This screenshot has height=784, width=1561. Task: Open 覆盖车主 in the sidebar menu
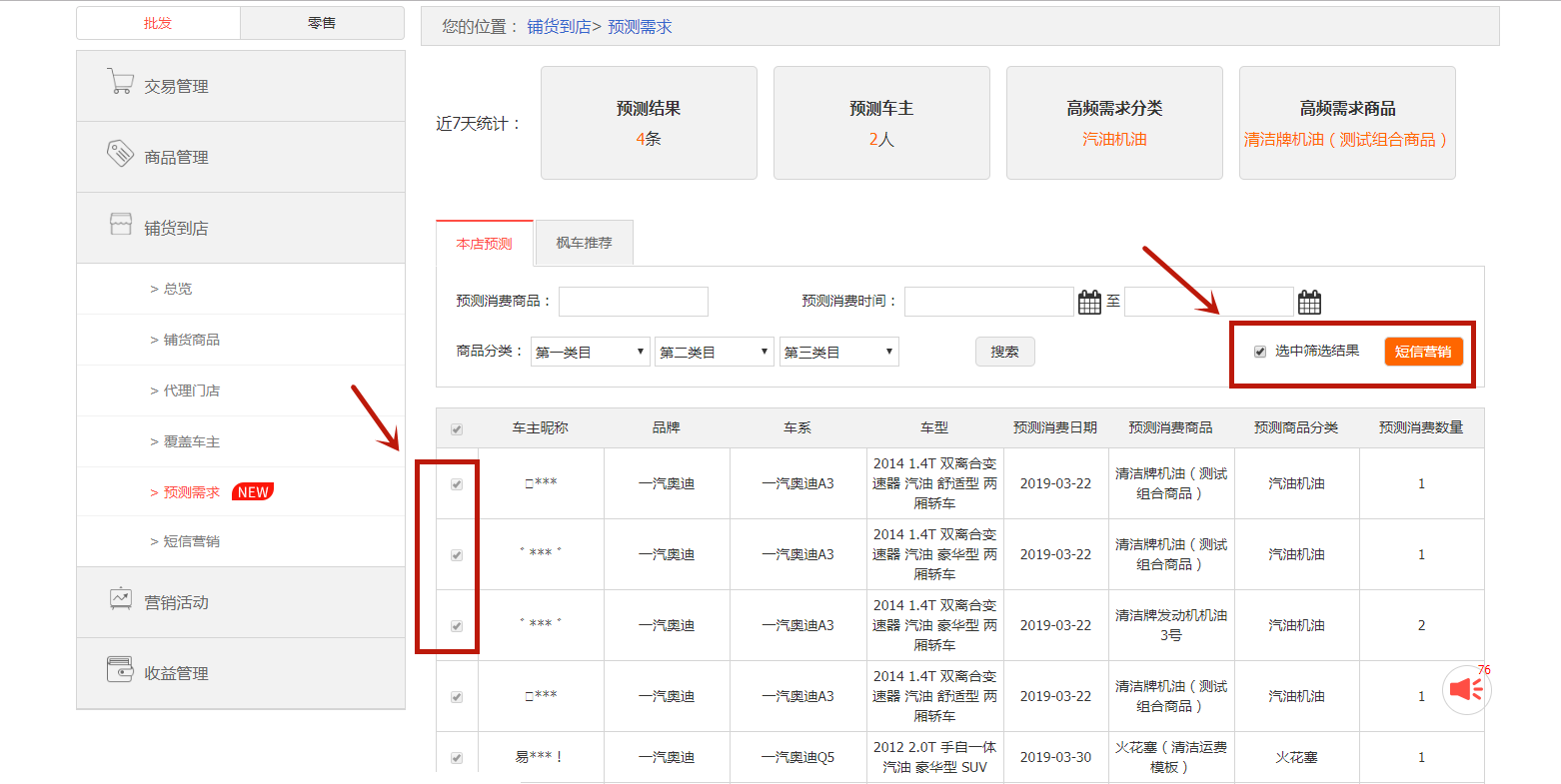tap(192, 441)
